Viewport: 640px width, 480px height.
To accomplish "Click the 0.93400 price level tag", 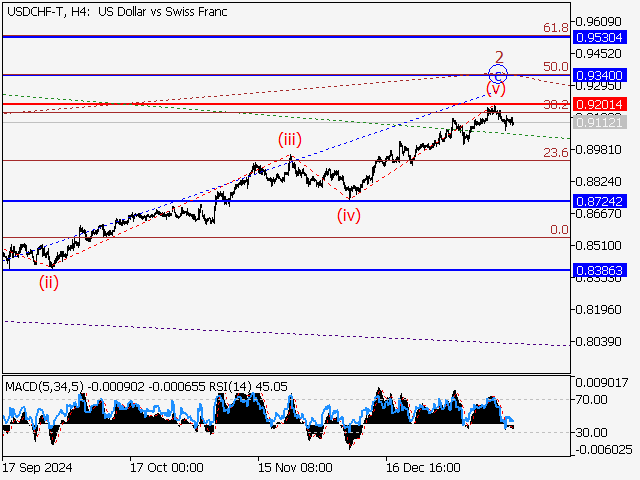I will (x=600, y=75).
